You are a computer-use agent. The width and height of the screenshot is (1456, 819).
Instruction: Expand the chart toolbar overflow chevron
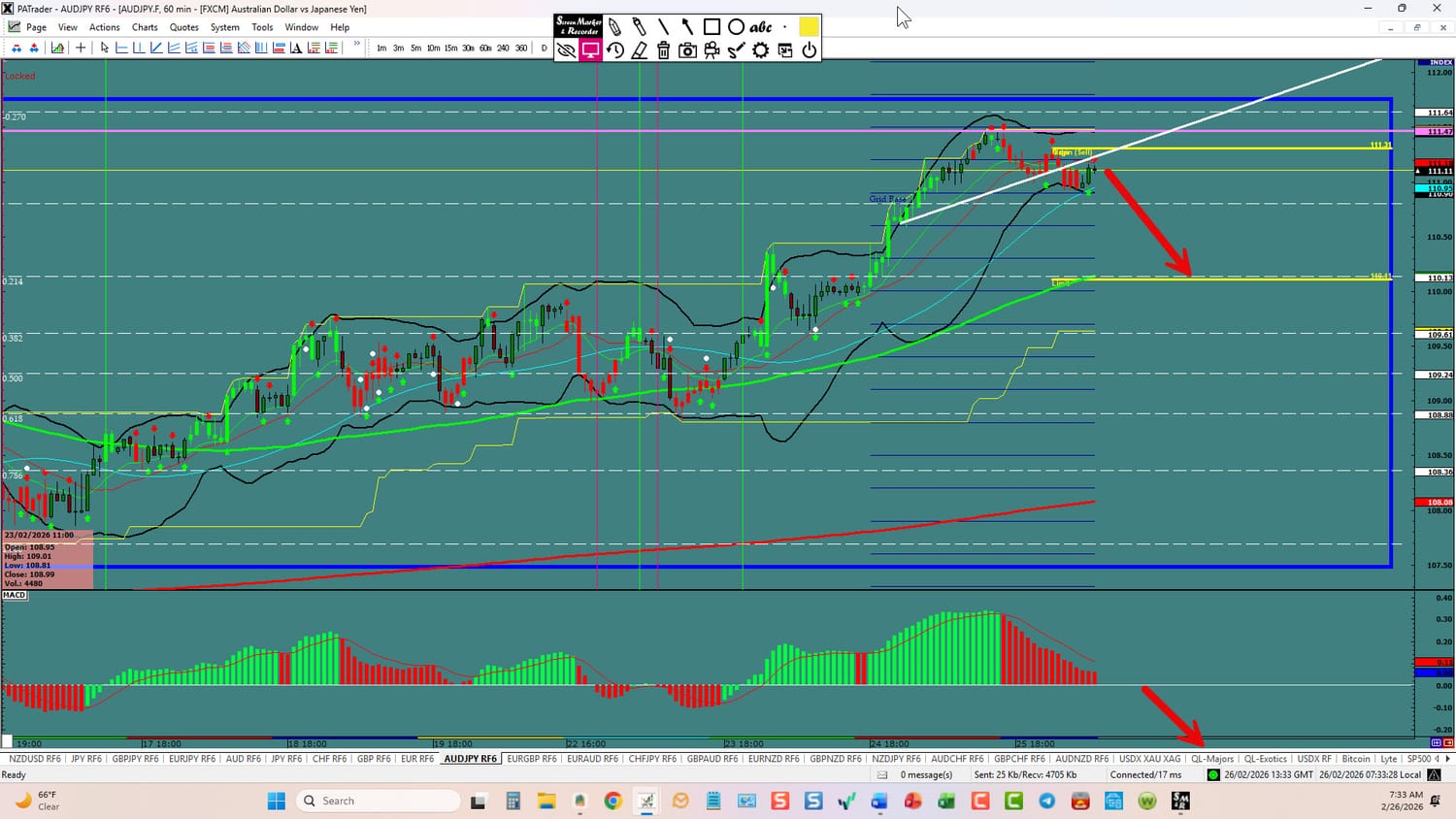[x=356, y=45]
